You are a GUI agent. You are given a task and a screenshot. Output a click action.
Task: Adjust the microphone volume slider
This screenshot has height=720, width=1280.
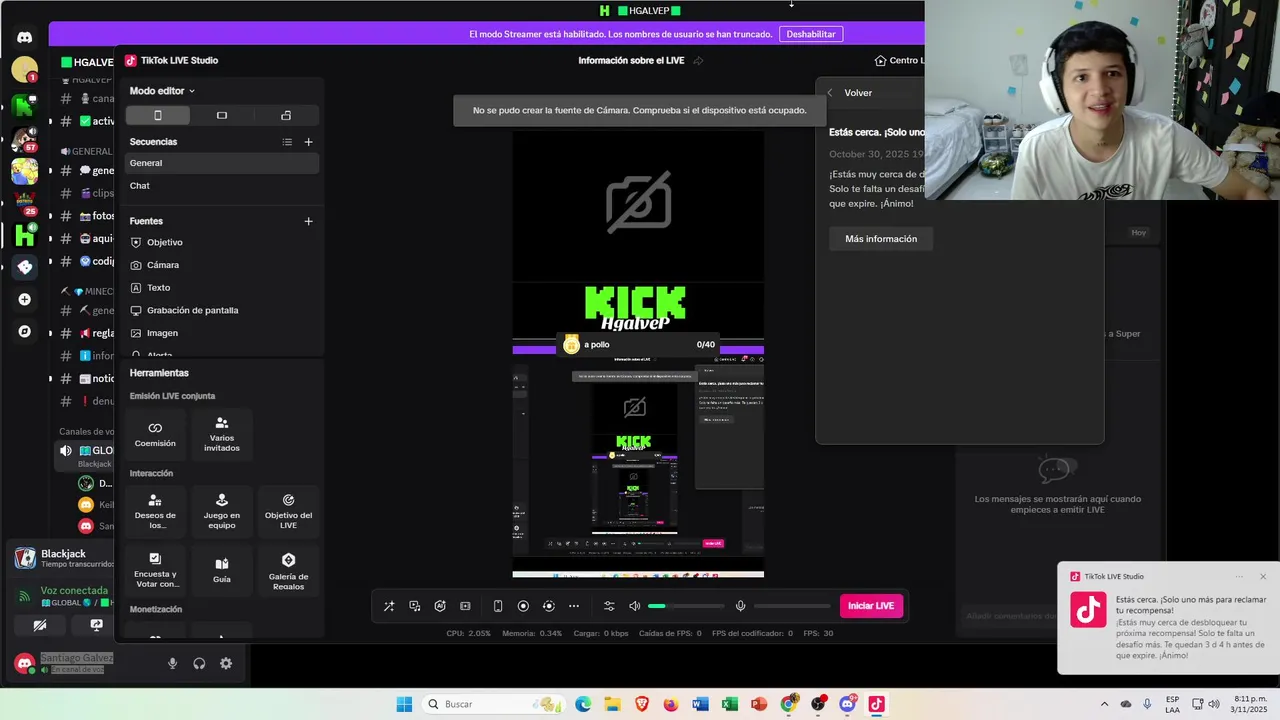tap(792, 606)
